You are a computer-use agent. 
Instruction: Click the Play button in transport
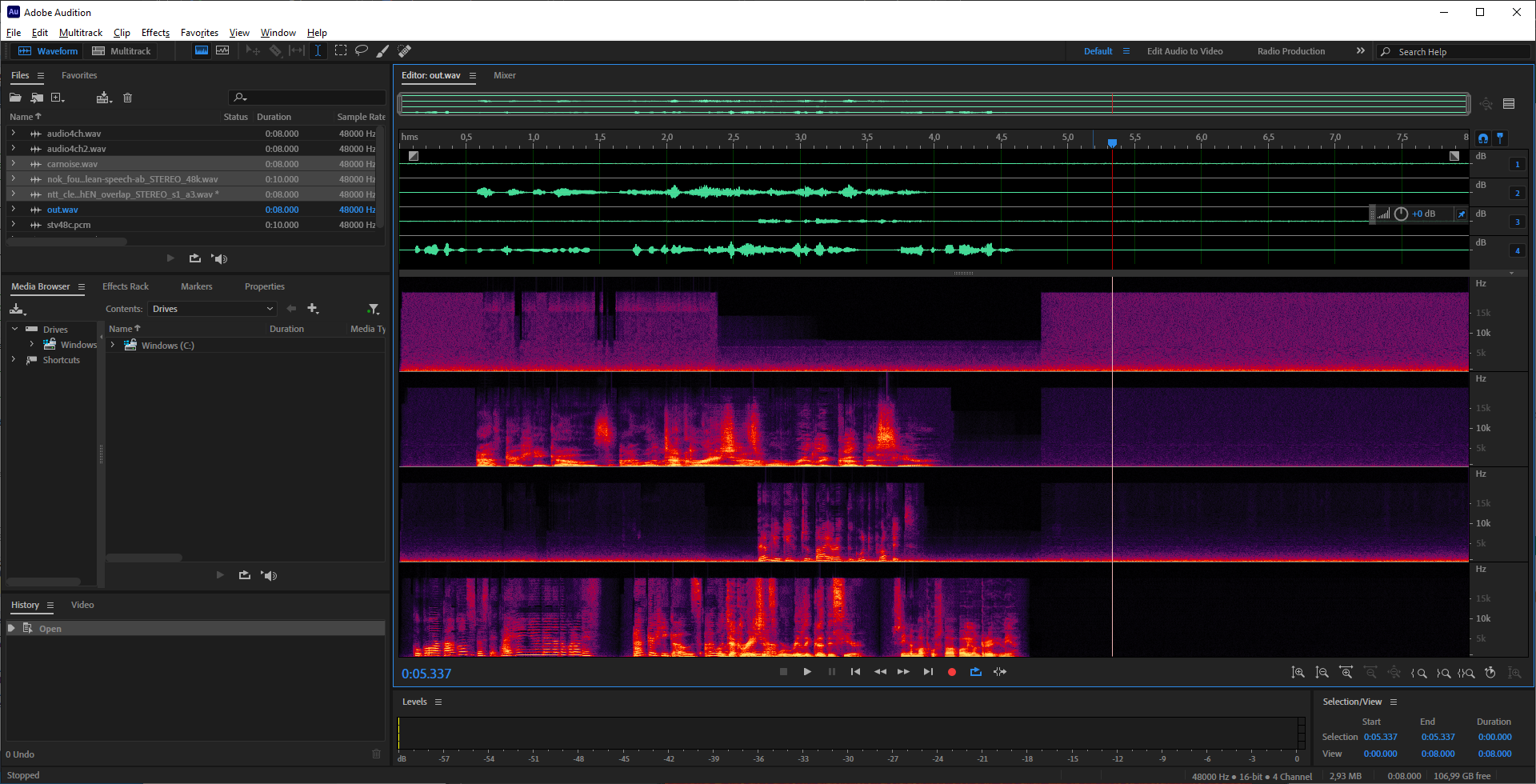[807, 672]
